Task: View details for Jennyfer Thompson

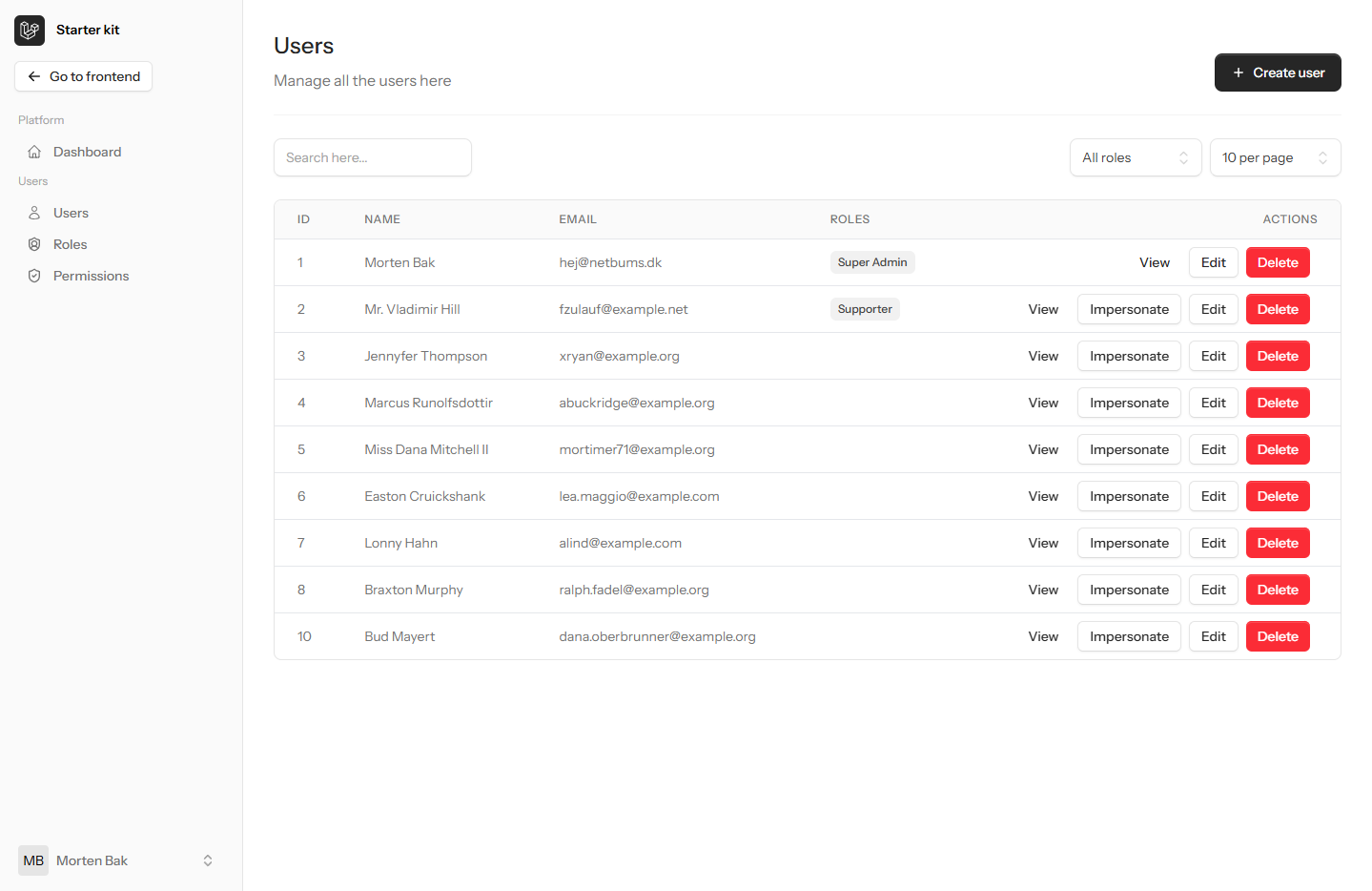Action: pyautogui.click(x=1043, y=355)
